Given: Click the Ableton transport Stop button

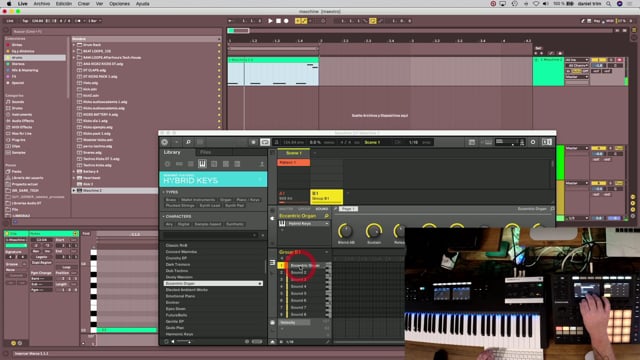Looking at the screenshot, I should (x=278, y=21).
